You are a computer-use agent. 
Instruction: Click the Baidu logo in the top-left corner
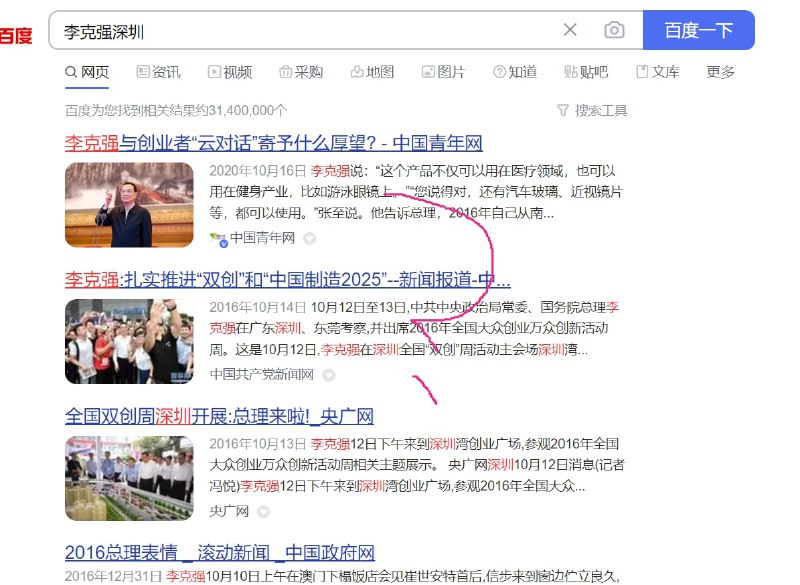15,33
